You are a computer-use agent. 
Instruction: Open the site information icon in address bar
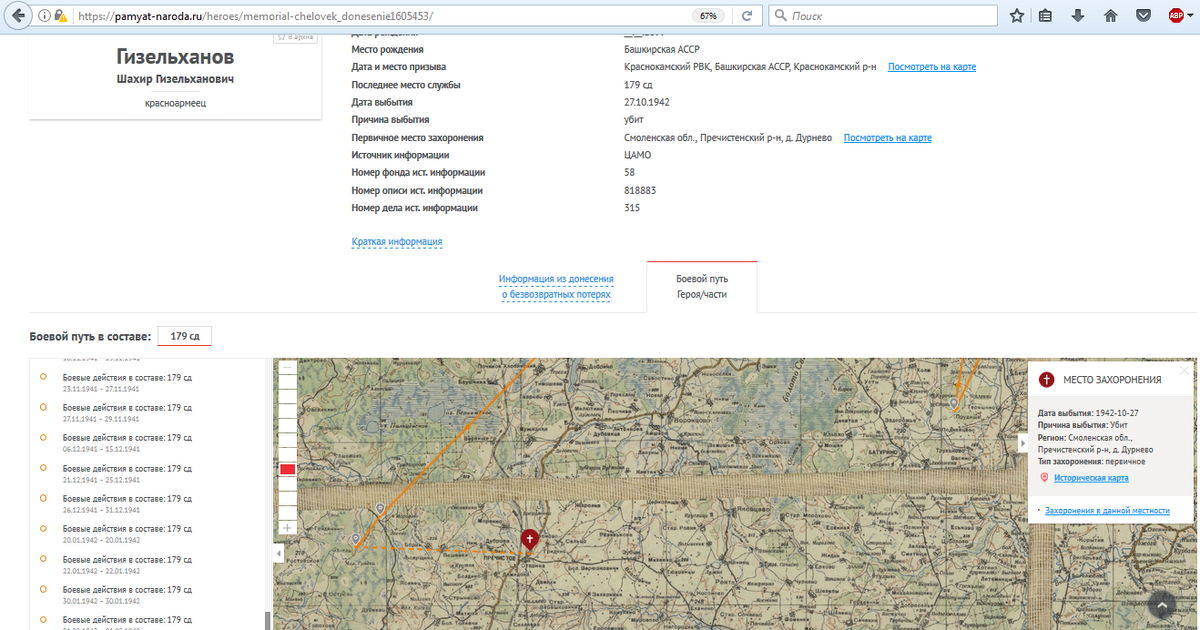[46, 16]
